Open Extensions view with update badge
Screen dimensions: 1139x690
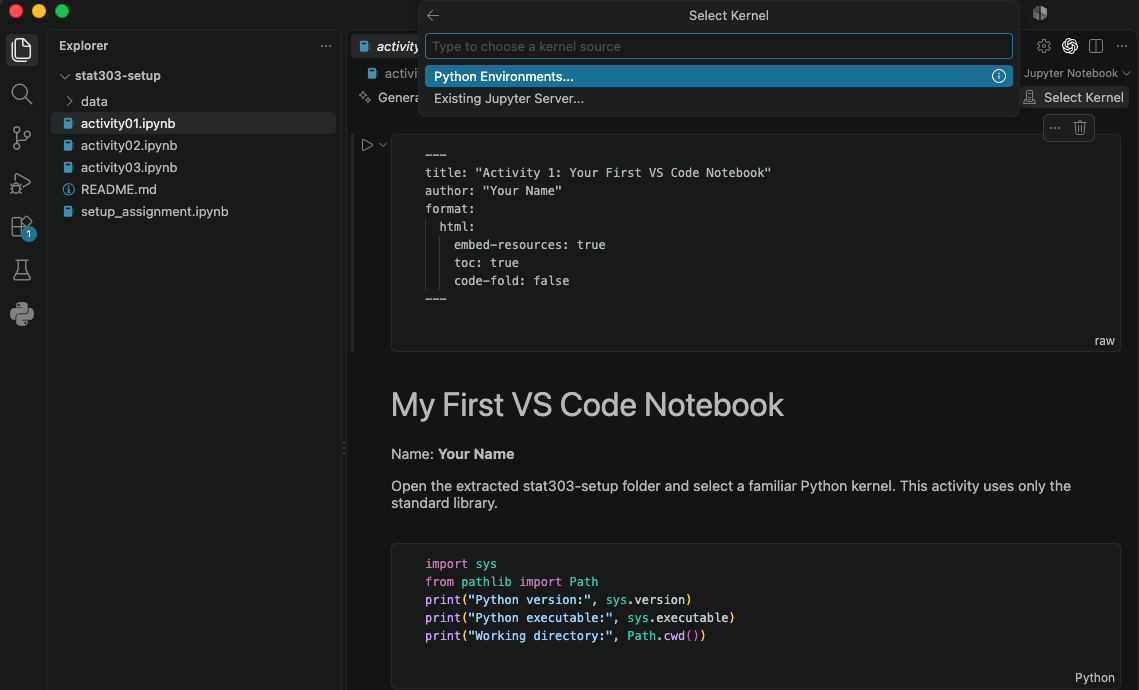pos(22,227)
